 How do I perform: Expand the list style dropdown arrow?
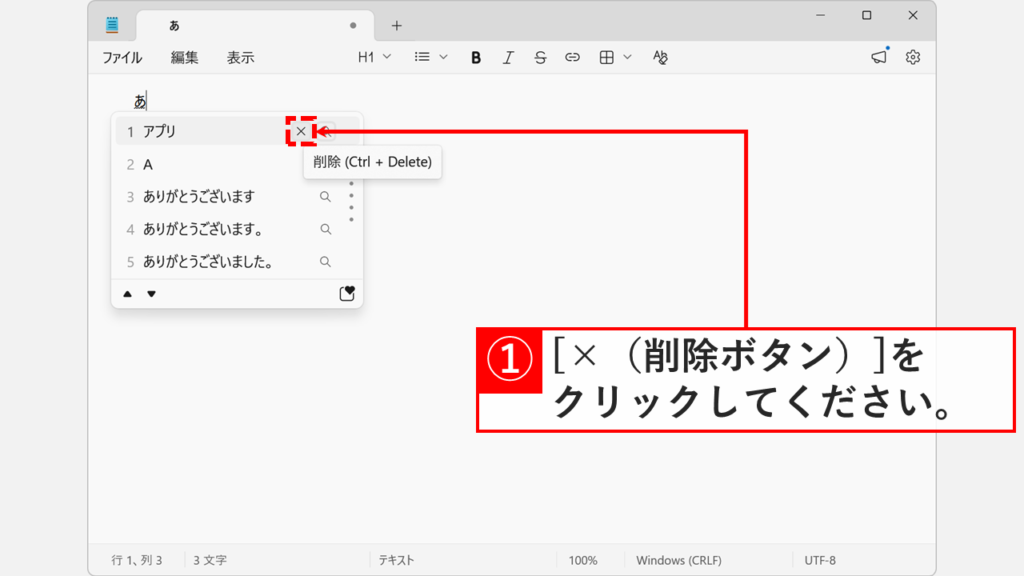[443, 57]
